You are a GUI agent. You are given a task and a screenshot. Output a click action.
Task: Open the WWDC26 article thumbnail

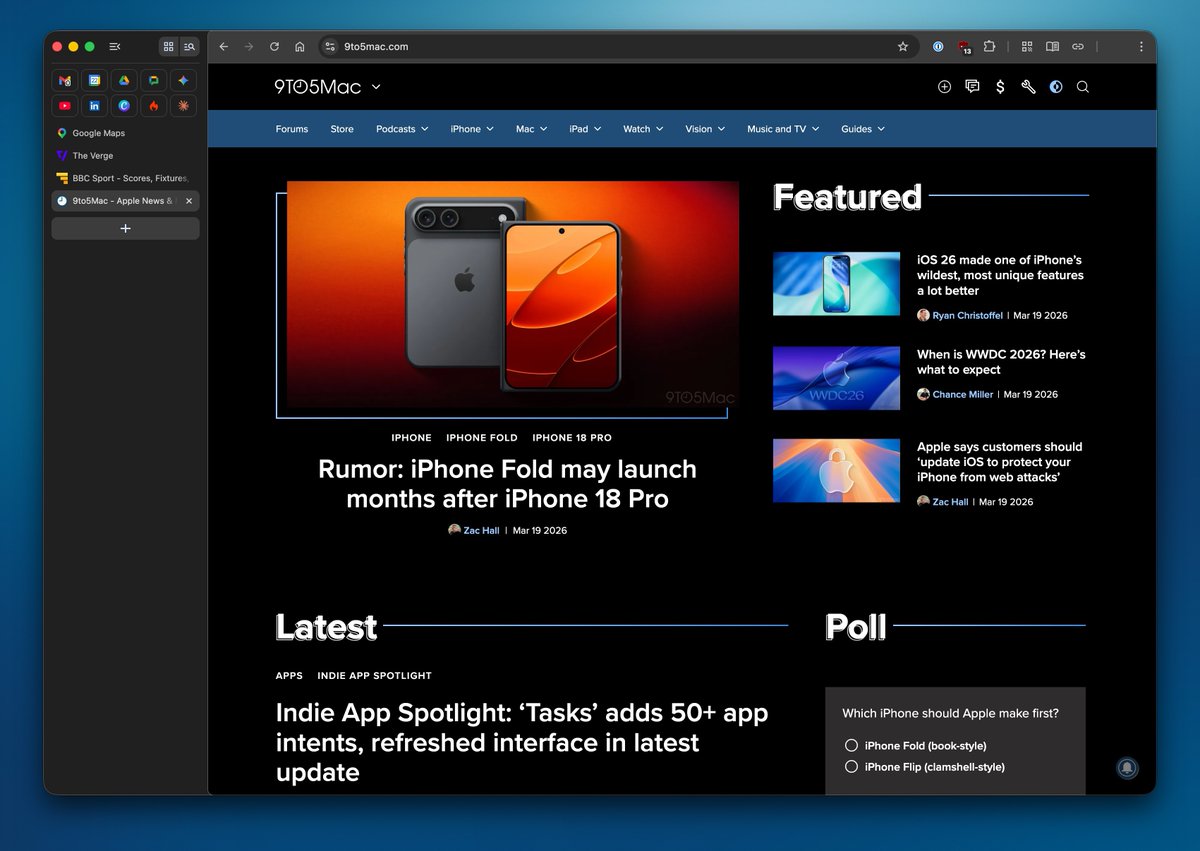pyautogui.click(x=836, y=378)
